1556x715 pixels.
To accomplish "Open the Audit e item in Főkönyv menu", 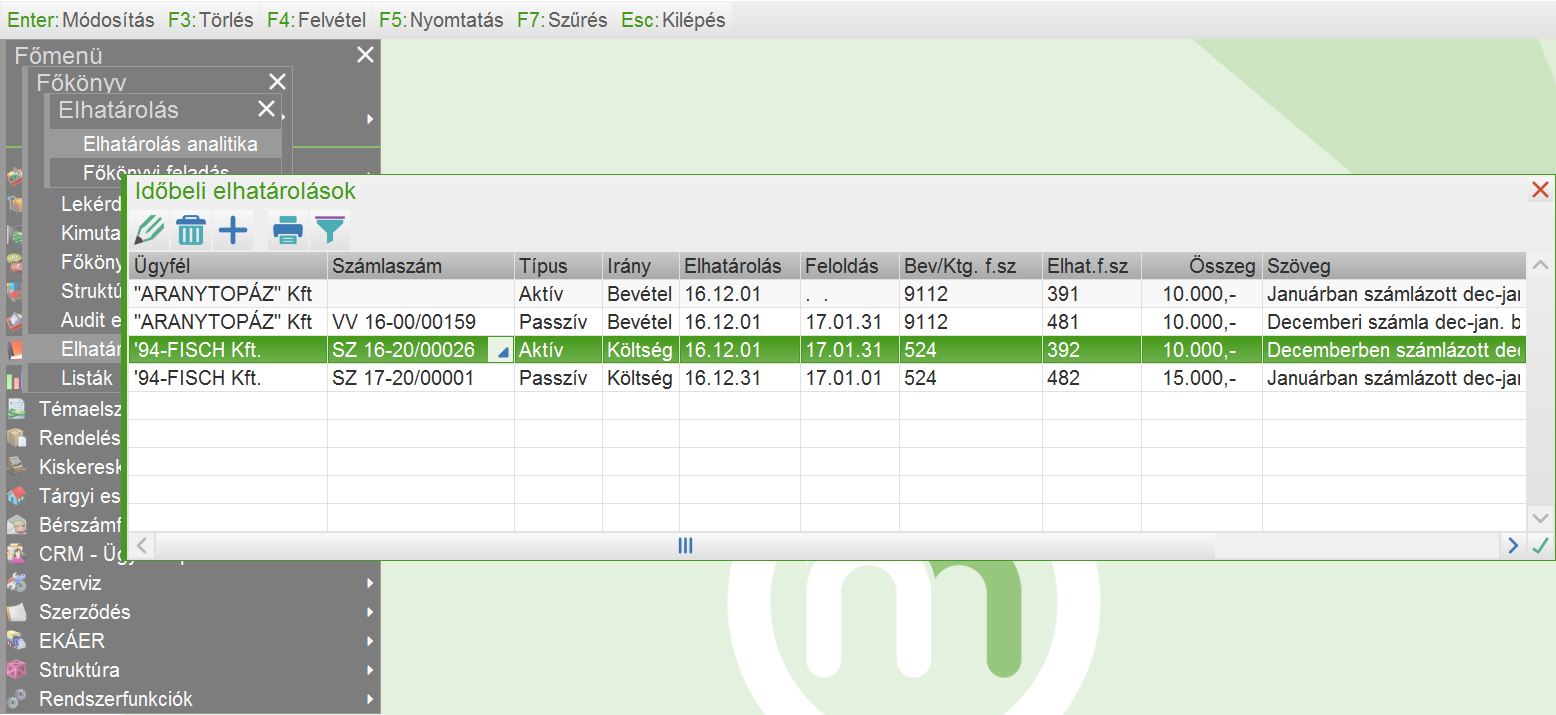I will [91, 321].
